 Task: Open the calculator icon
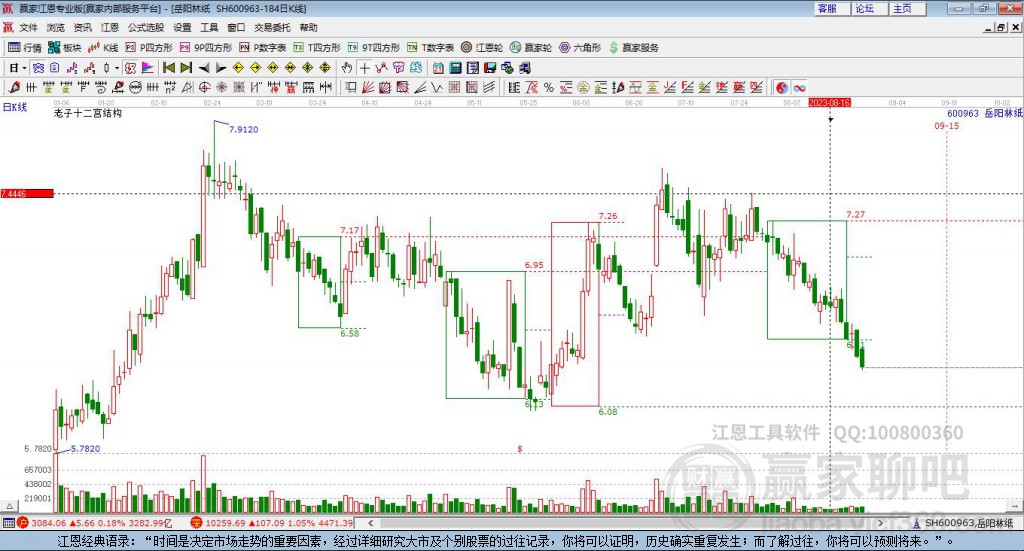(x=455, y=68)
